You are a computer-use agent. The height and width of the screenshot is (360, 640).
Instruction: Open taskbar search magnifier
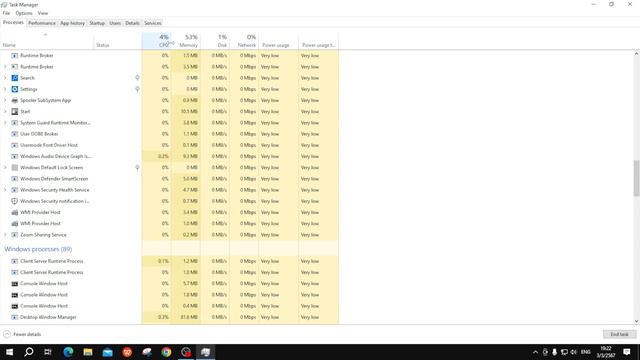[29, 352]
